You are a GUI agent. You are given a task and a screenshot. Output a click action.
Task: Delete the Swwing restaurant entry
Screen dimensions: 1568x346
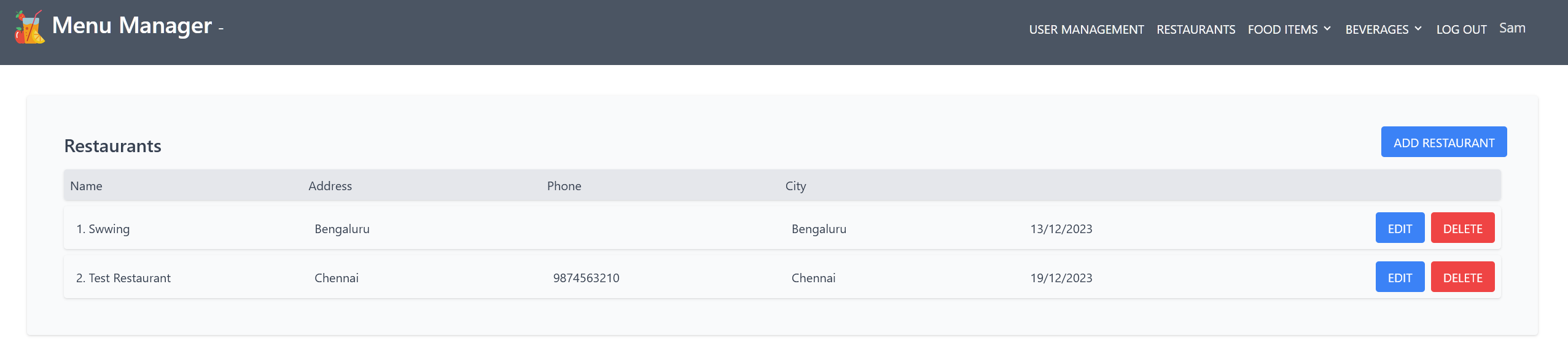point(1462,228)
